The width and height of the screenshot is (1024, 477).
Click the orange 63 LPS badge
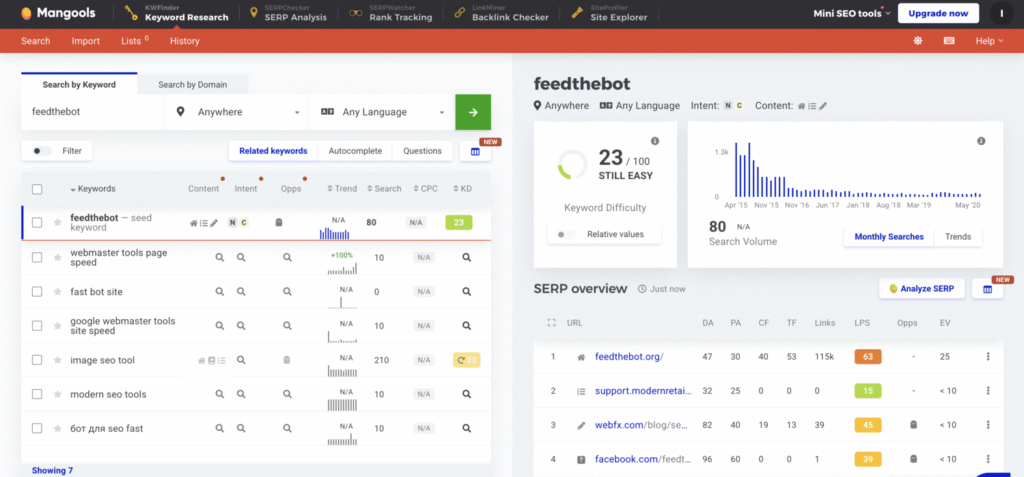pyautogui.click(x=868, y=357)
